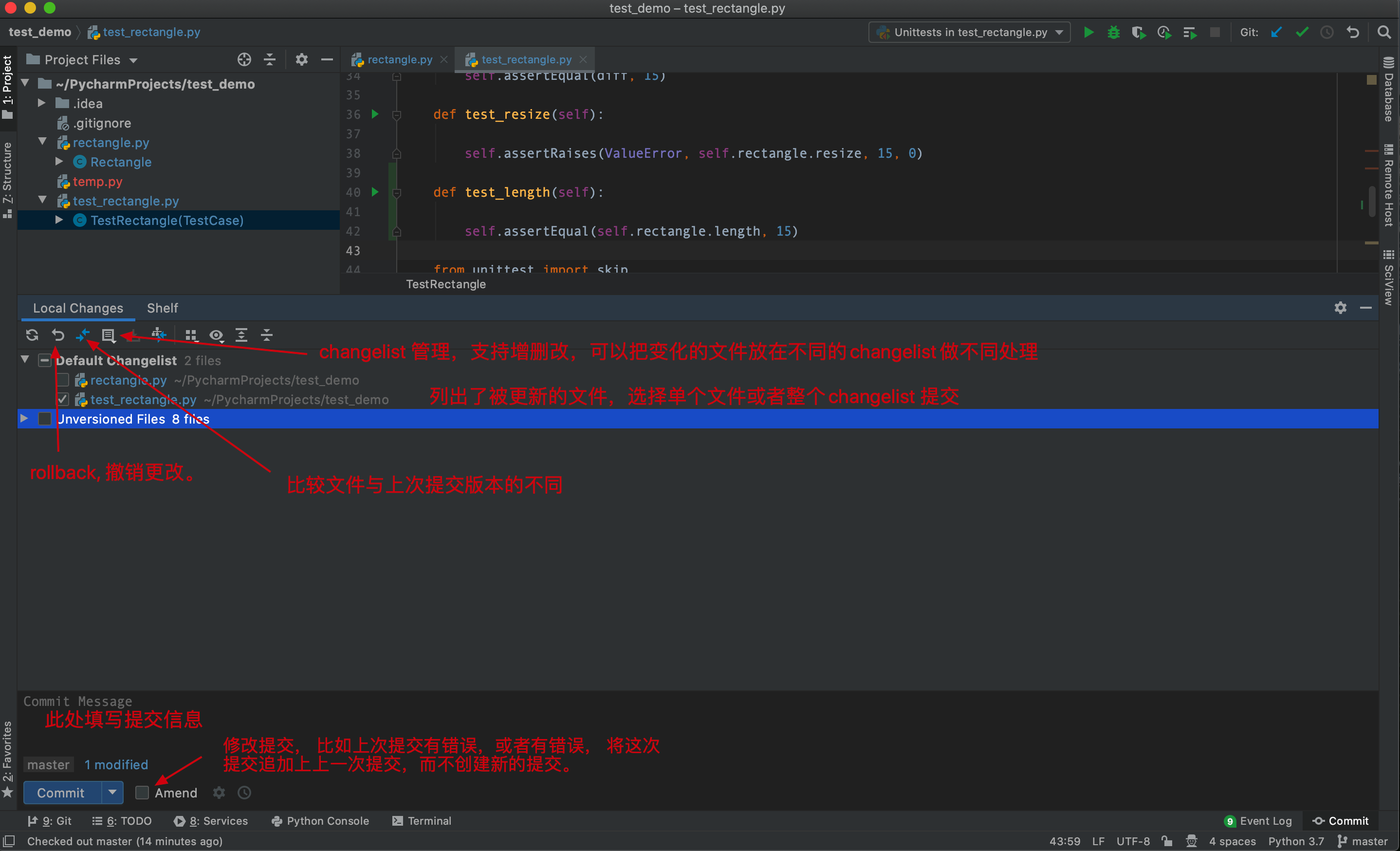Switch to the rectangle.py editor tab
The image size is (1400, 851).
coord(400,59)
